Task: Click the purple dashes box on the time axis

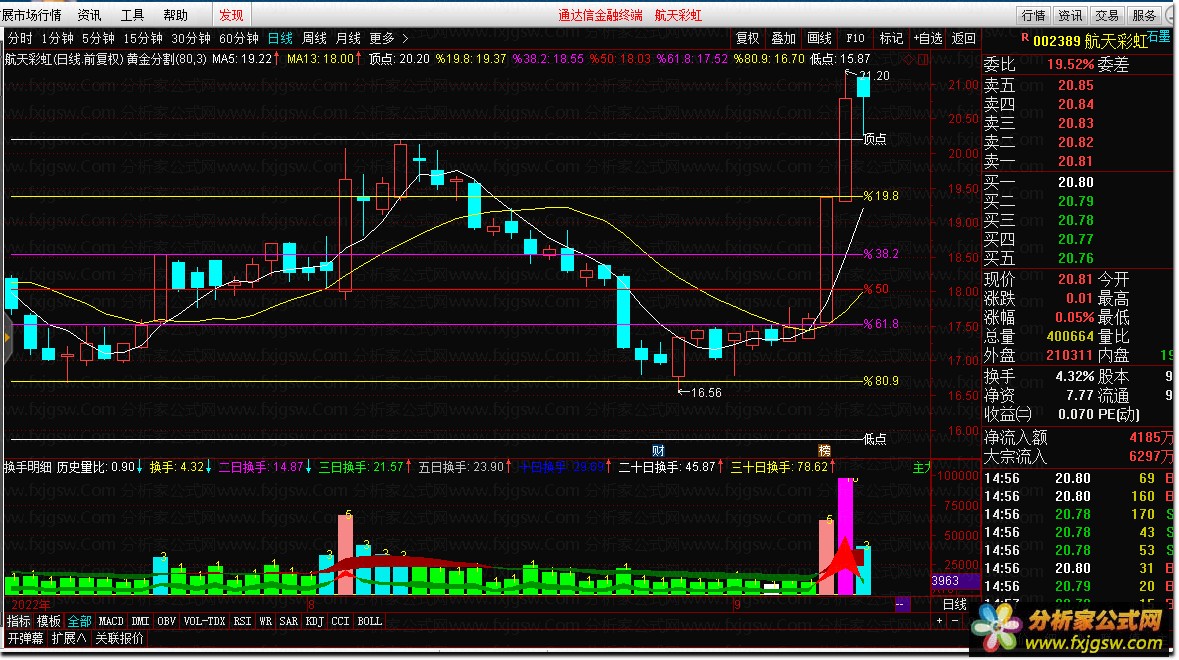Action: (901, 604)
